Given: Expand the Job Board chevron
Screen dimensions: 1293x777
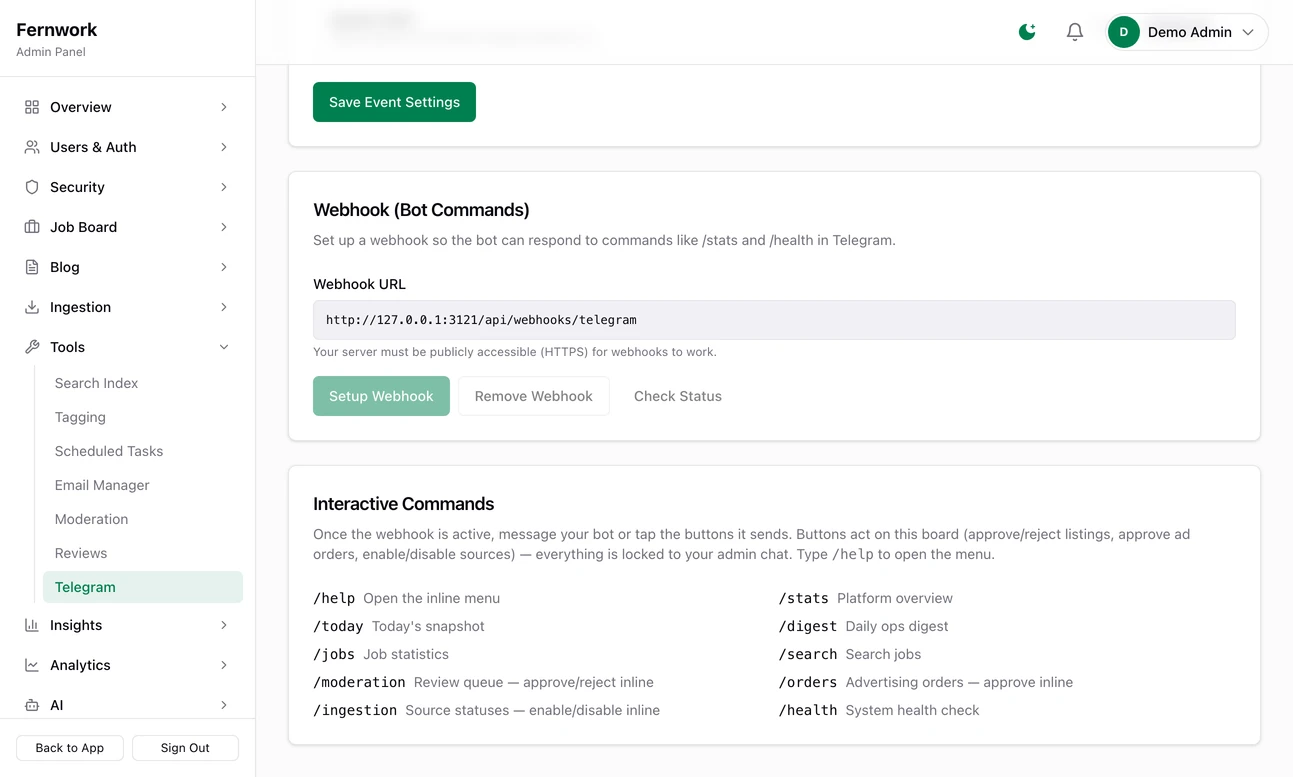Looking at the screenshot, I should click(224, 227).
